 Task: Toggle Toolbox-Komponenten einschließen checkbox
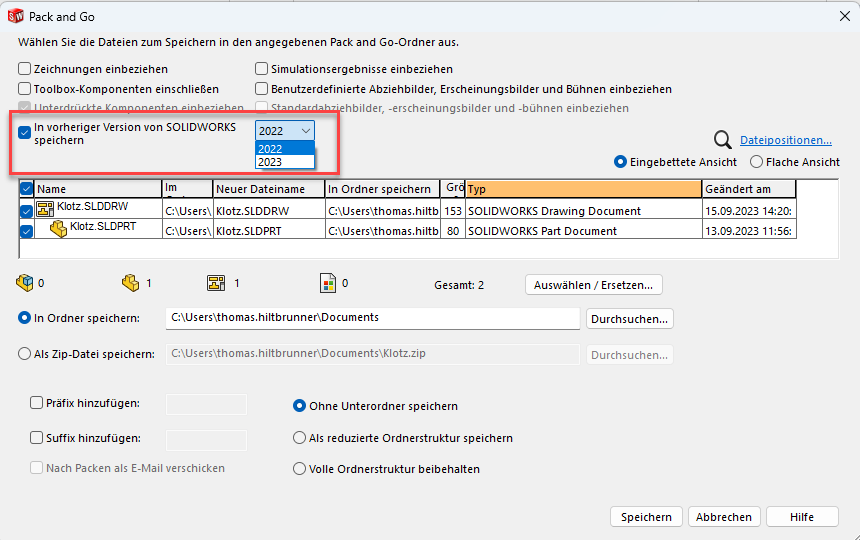pos(25,89)
